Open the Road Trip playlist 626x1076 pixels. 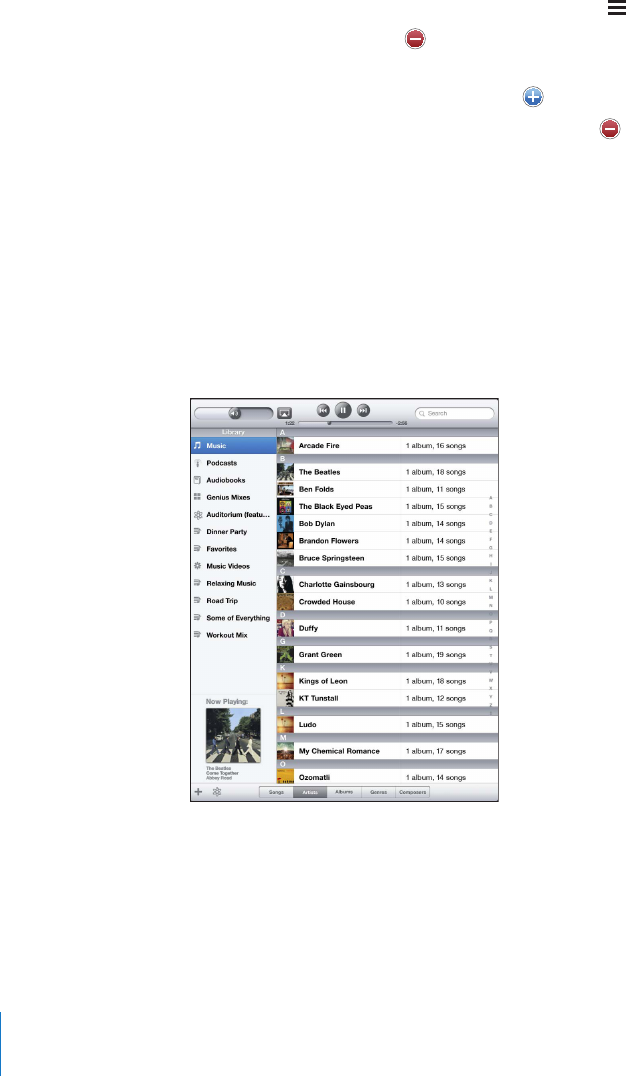coord(233,600)
